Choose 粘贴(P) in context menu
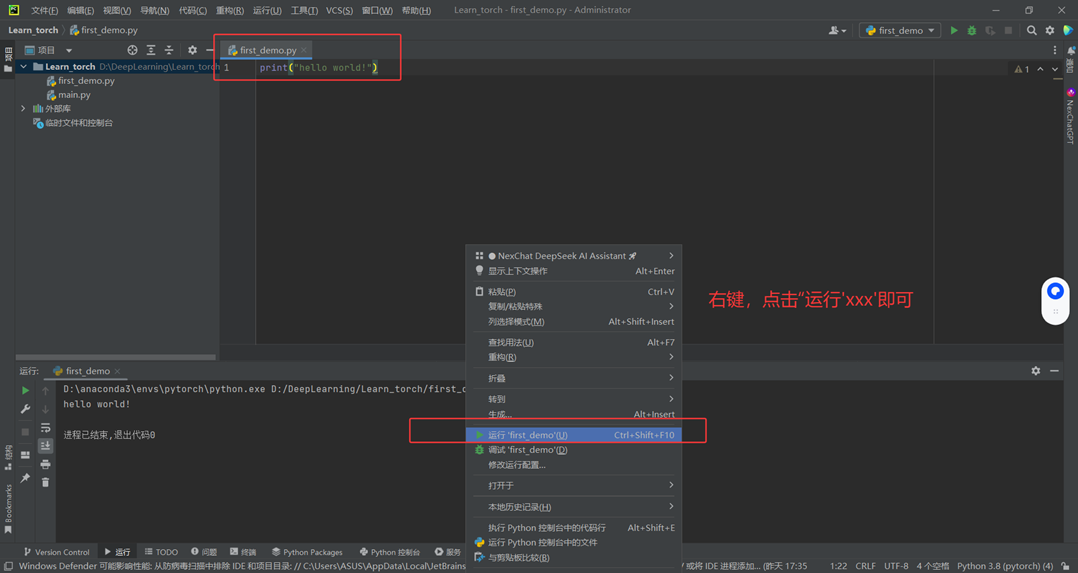 (574, 292)
